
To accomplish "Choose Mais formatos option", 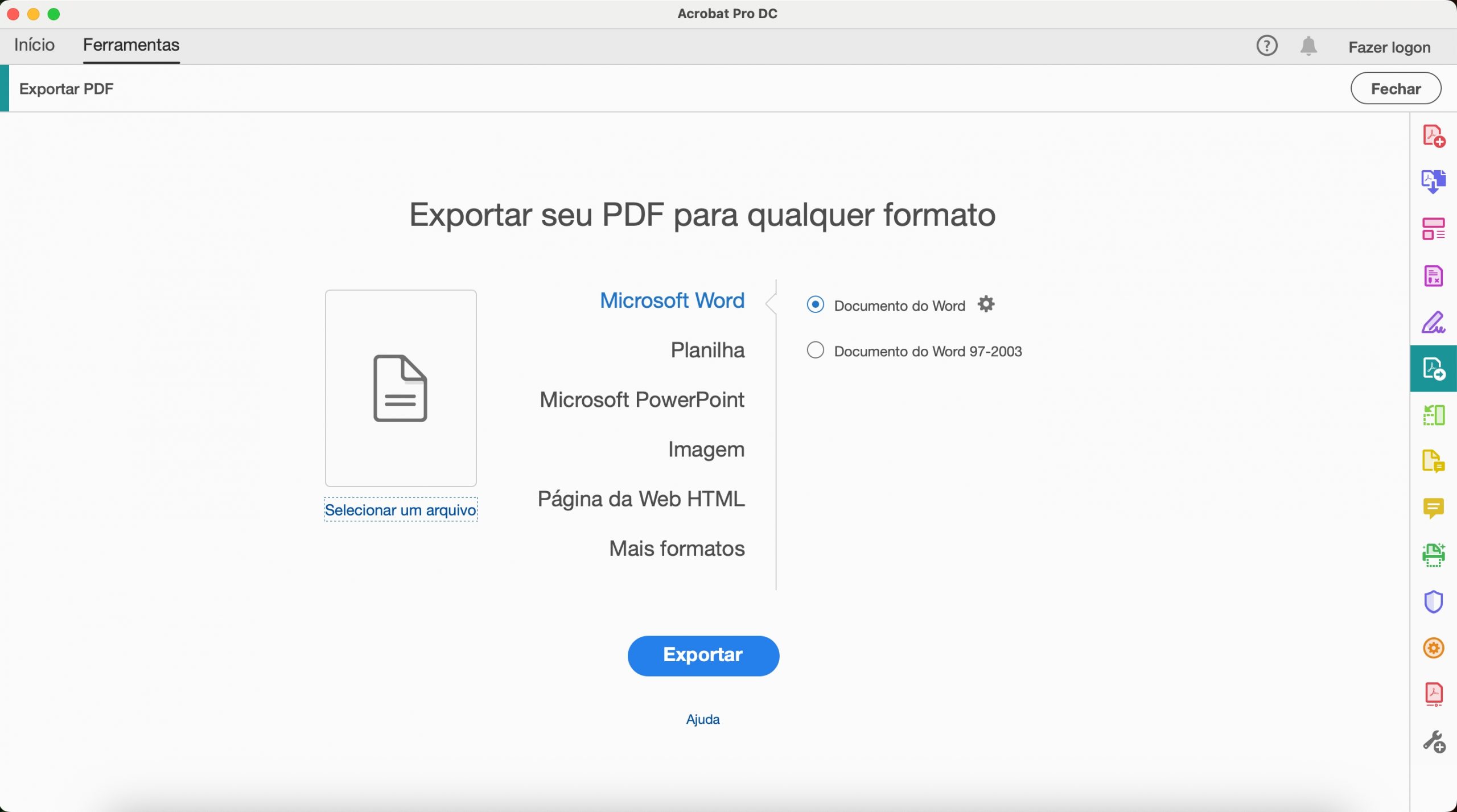I will click(x=677, y=549).
